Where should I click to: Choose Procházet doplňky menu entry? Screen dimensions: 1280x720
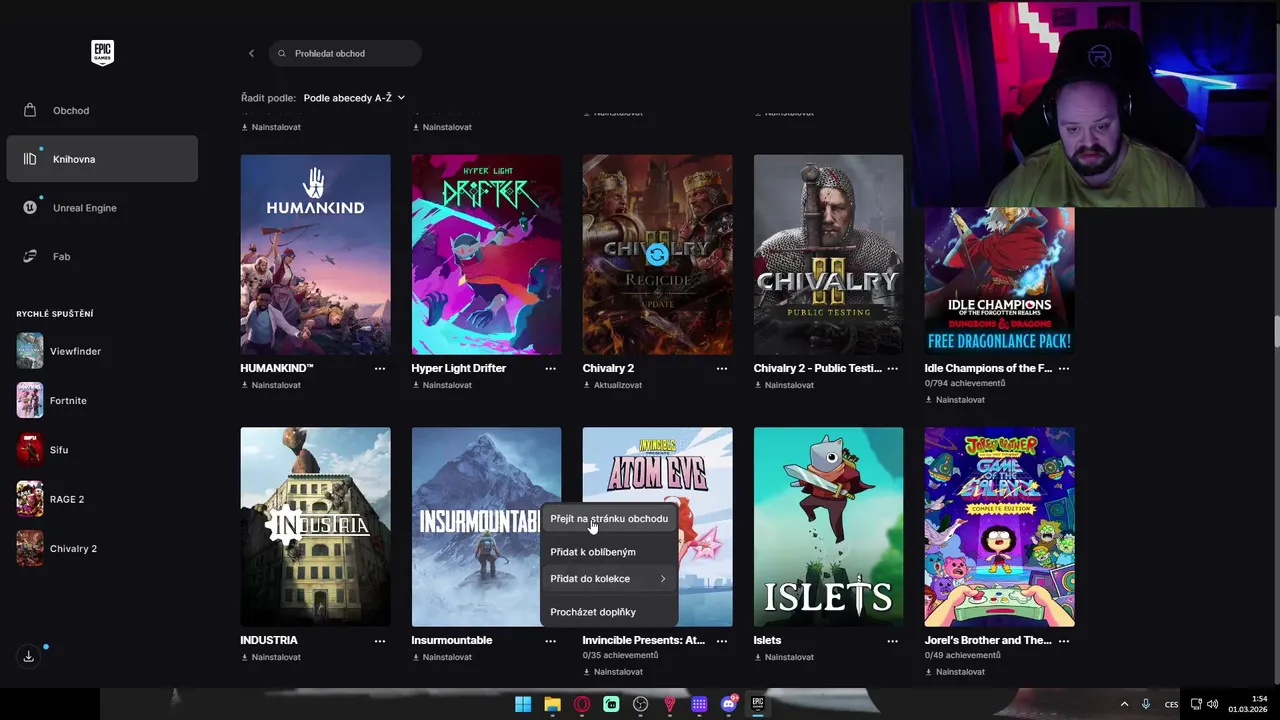pyautogui.click(x=609, y=612)
